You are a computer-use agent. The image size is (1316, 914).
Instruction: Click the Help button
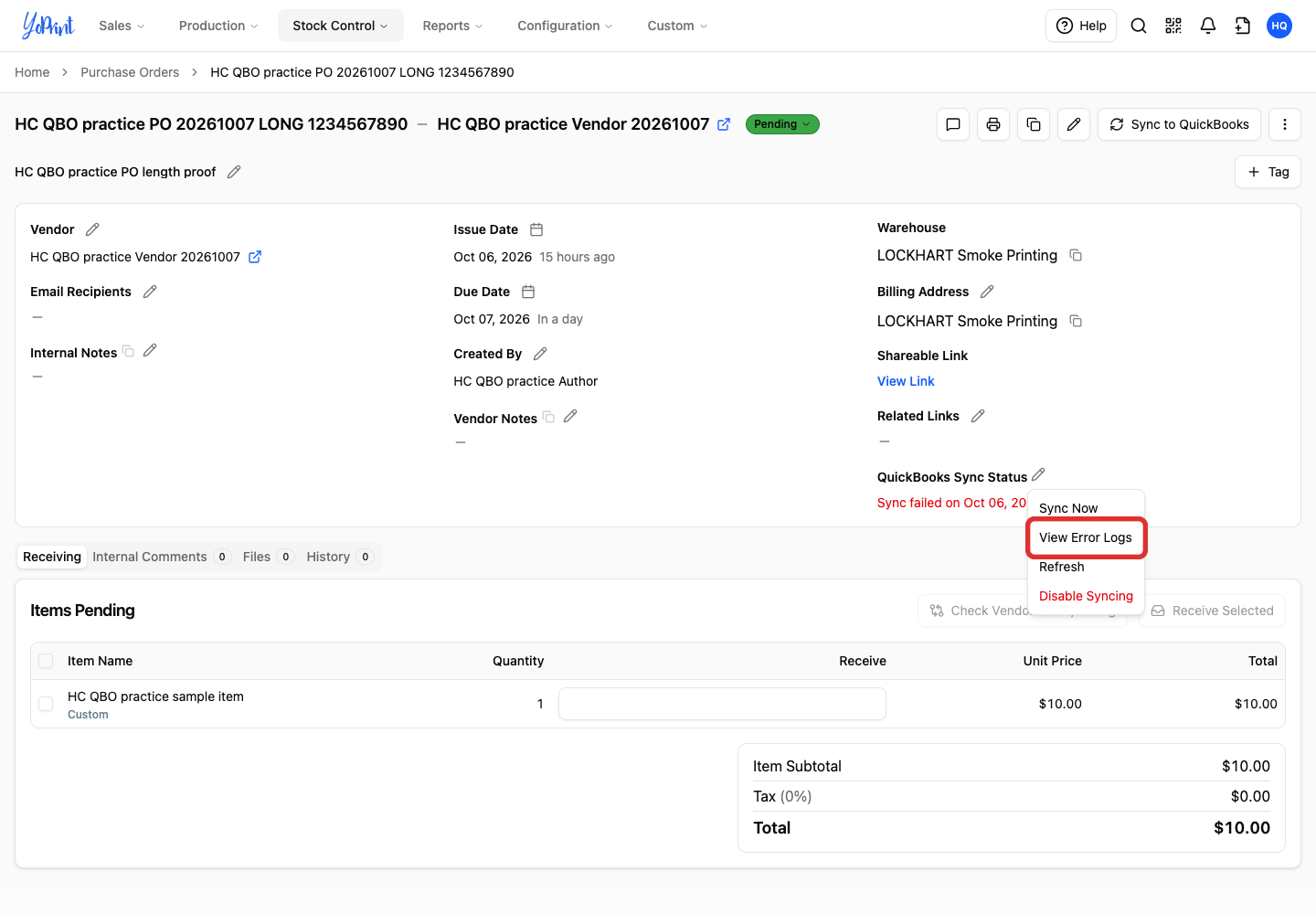1081,26
